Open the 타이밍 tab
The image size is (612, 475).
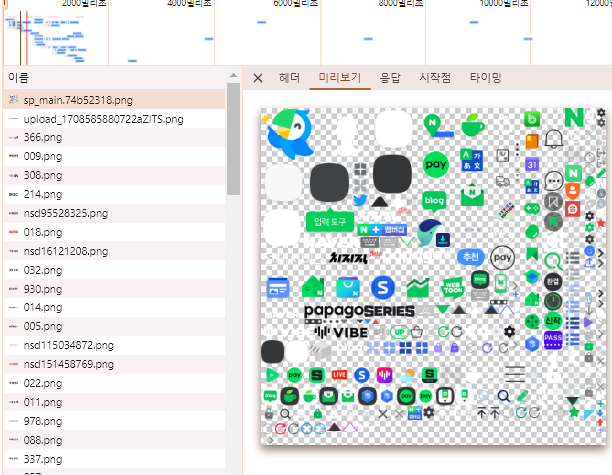coord(485,78)
